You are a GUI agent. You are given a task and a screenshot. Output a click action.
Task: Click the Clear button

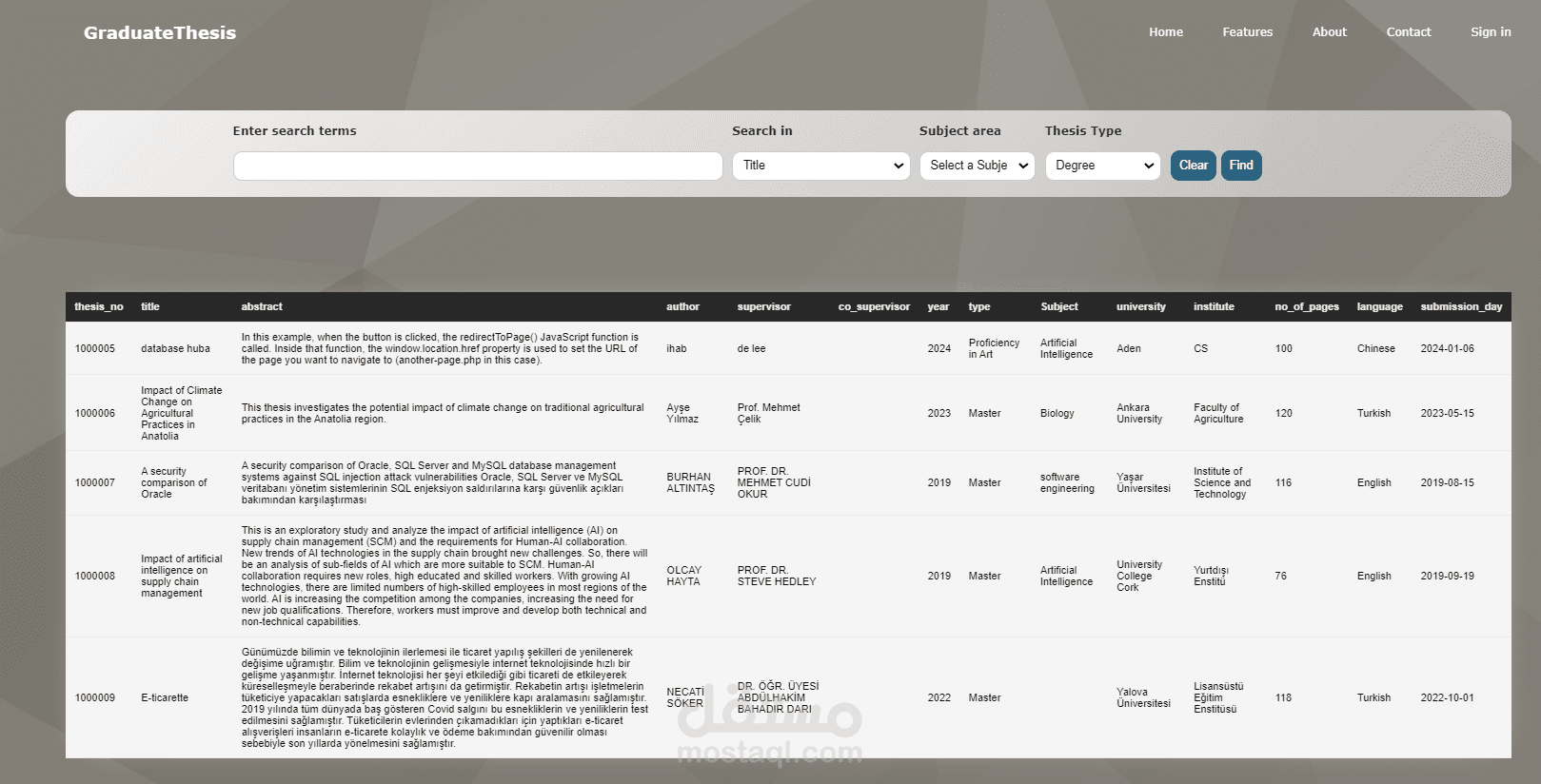(x=1194, y=166)
